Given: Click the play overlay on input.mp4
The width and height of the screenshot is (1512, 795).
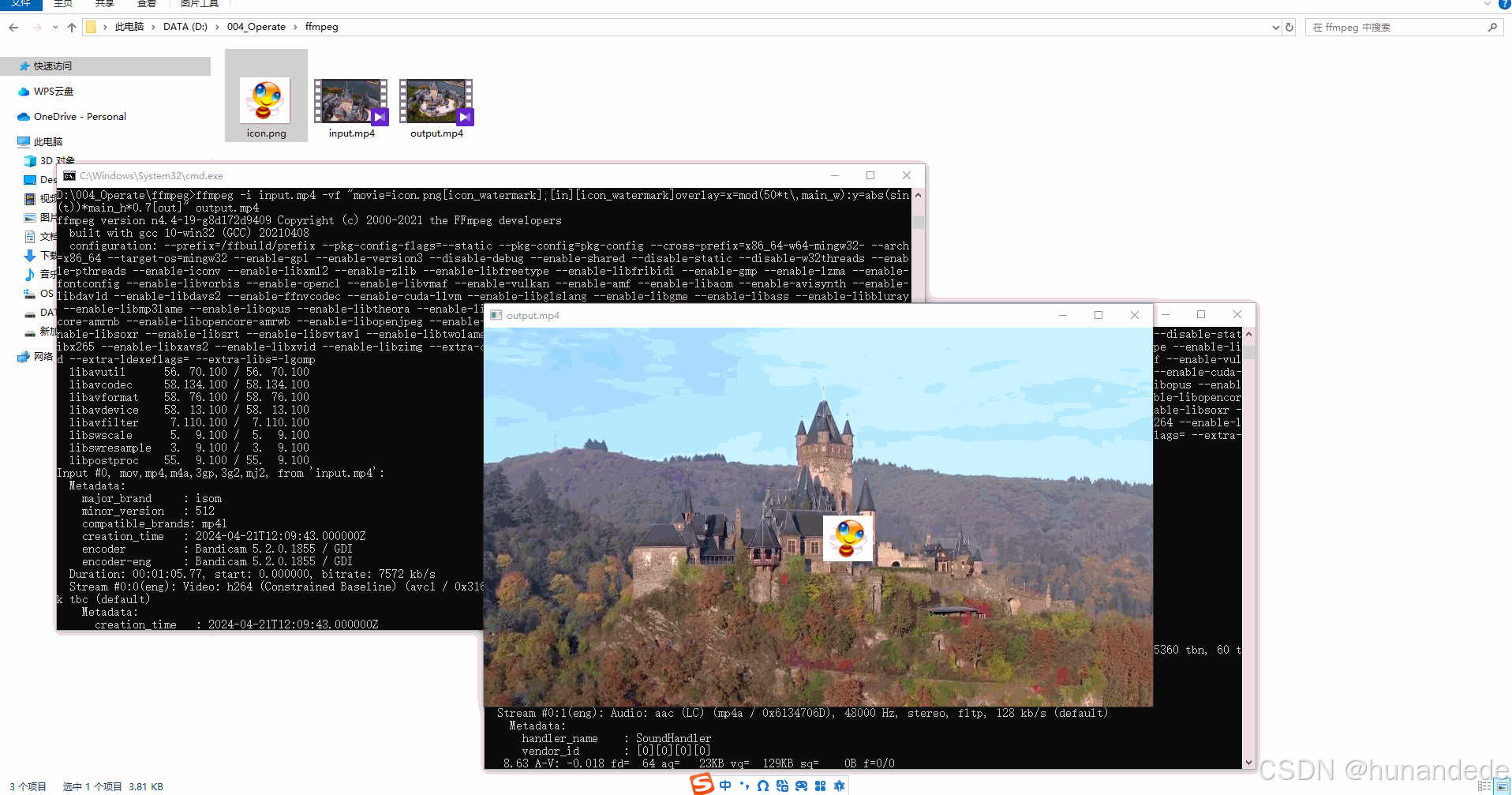Looking at the screenshot, I should (380, 116).
